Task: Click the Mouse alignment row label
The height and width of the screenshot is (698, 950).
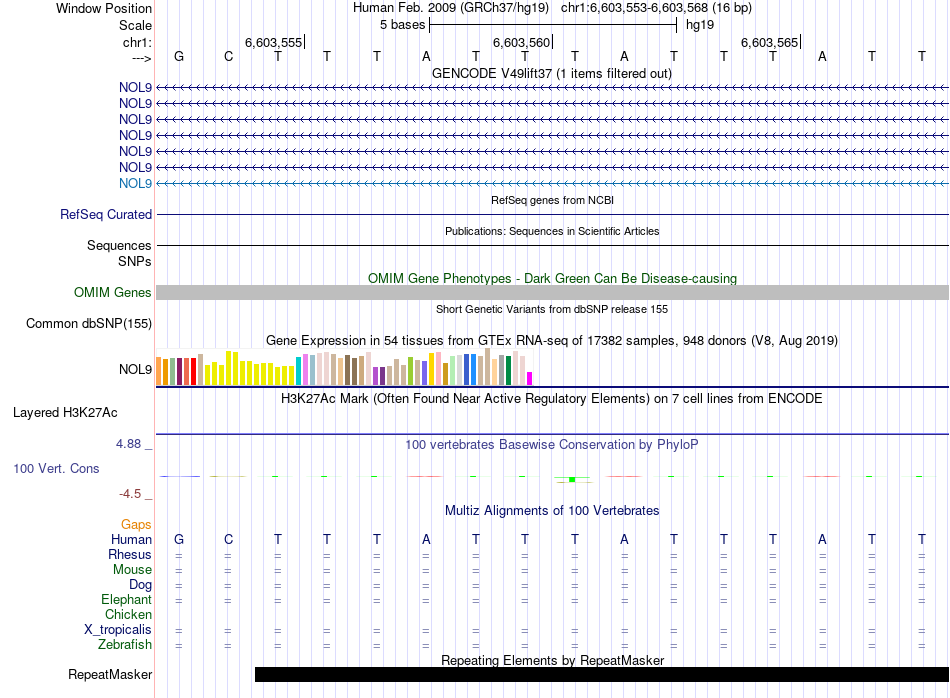Action: tap(132, 570)
